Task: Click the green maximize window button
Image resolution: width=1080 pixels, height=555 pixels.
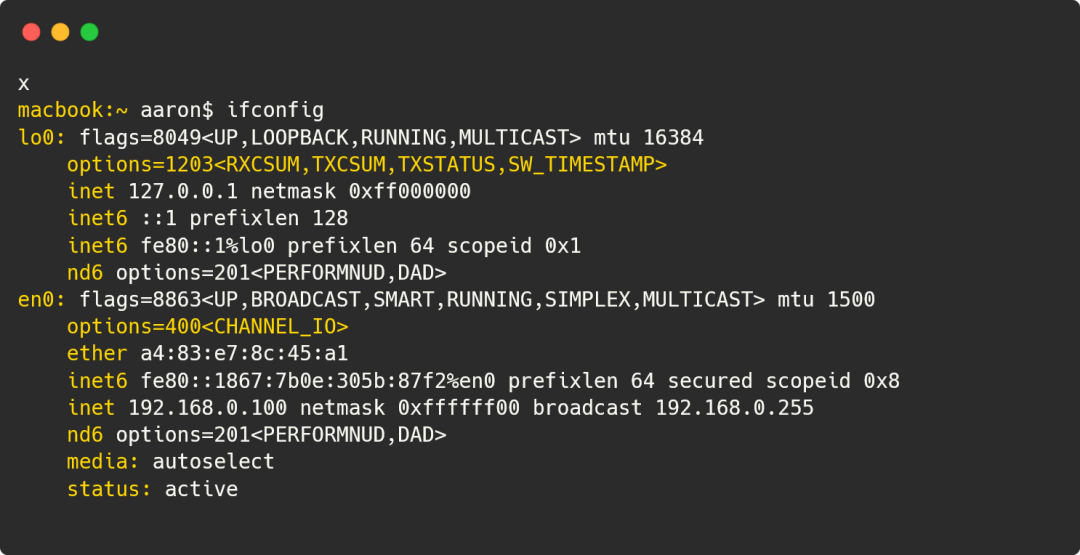Action: coord(89,32)
